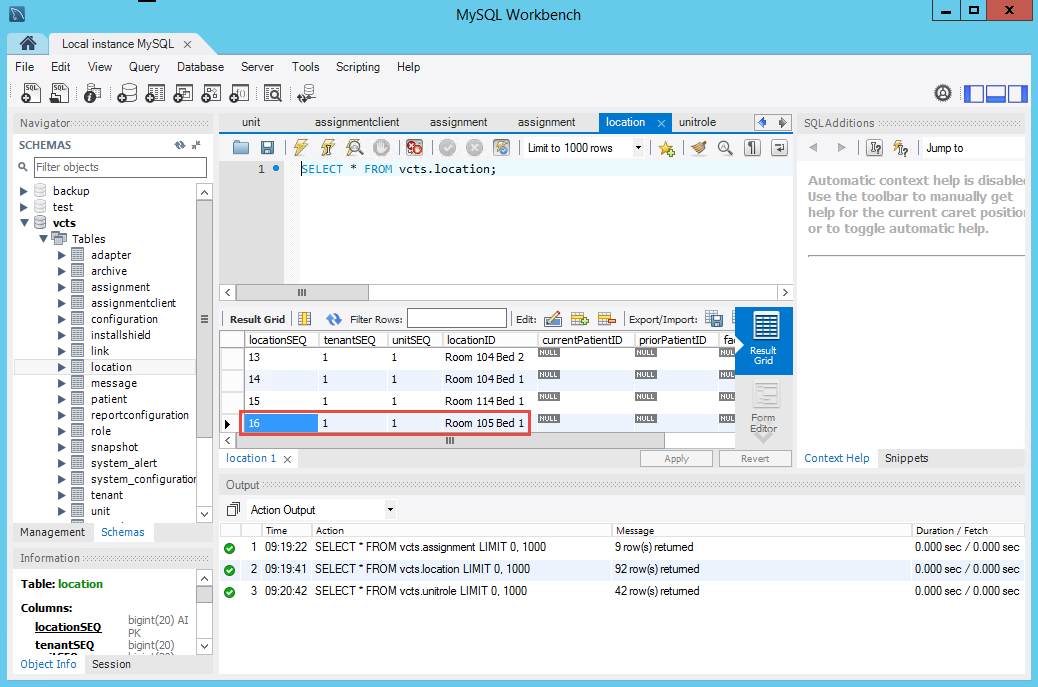
Task: Expand the backup schema in the tree
Action: pos(25,191)
